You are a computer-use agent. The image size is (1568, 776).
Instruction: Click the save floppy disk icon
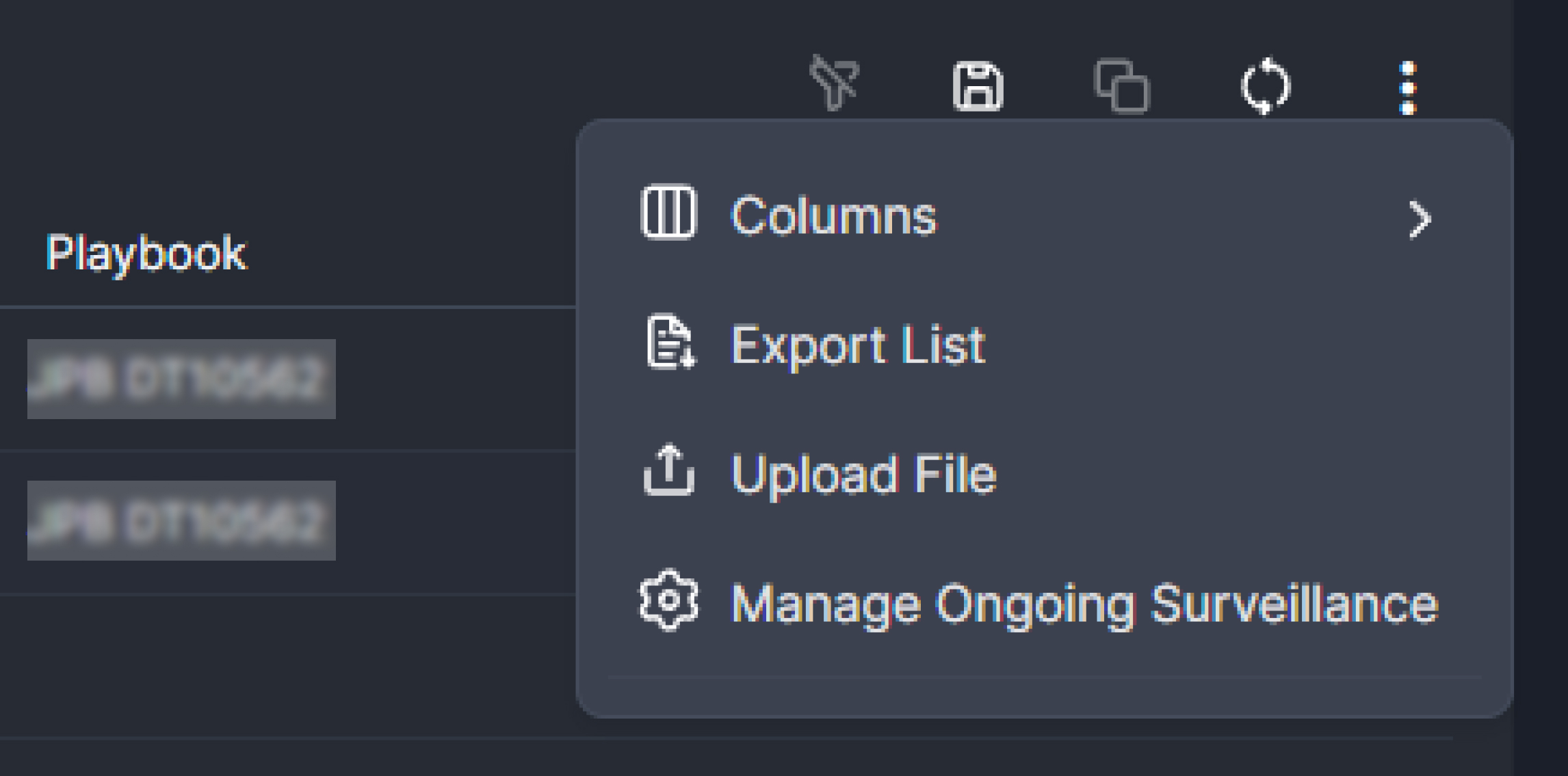click(x=978, y=87)
